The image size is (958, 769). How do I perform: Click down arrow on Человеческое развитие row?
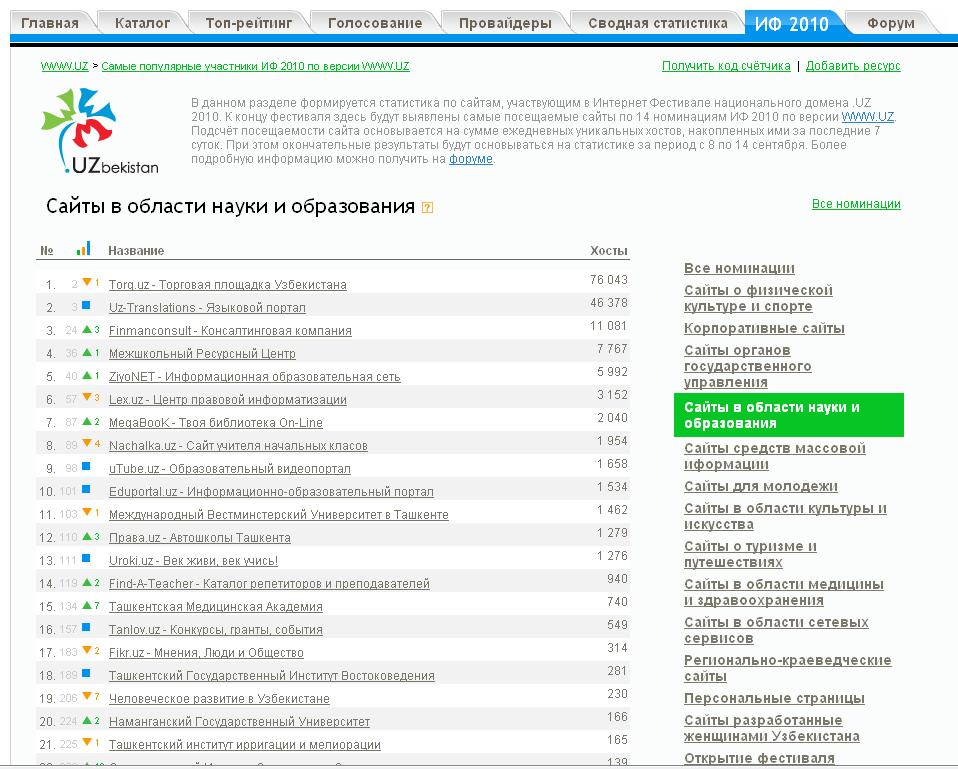(87, 696)
